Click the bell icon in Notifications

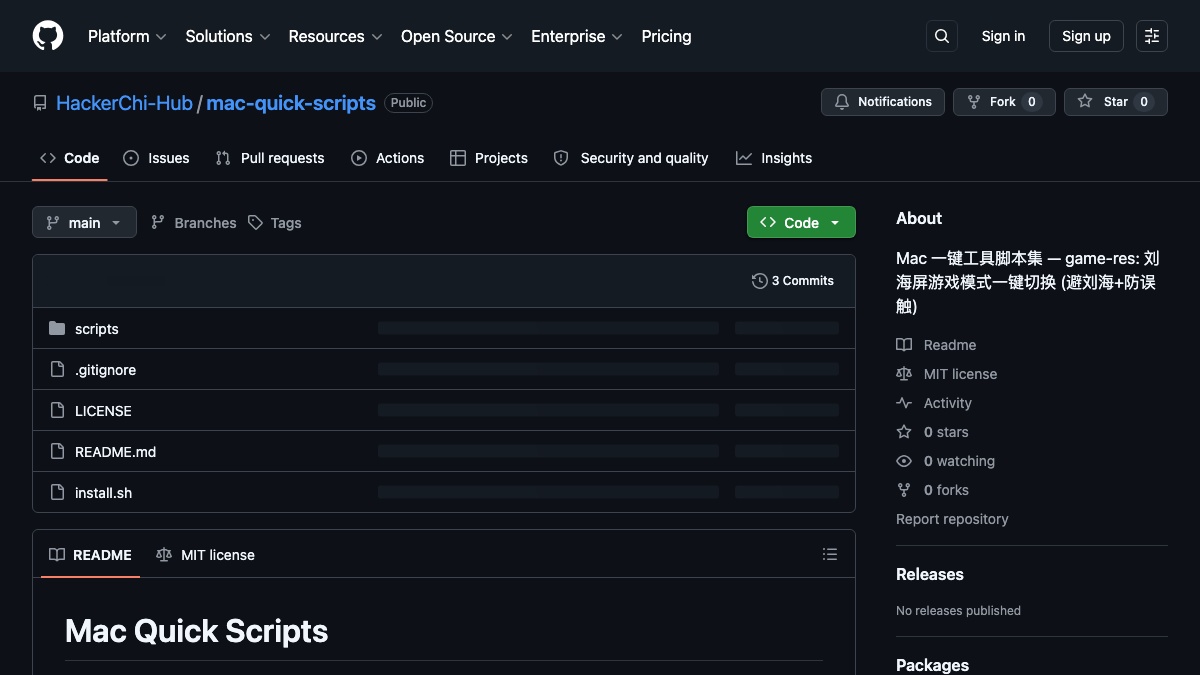pyautogui.click(x=842, y=102)
